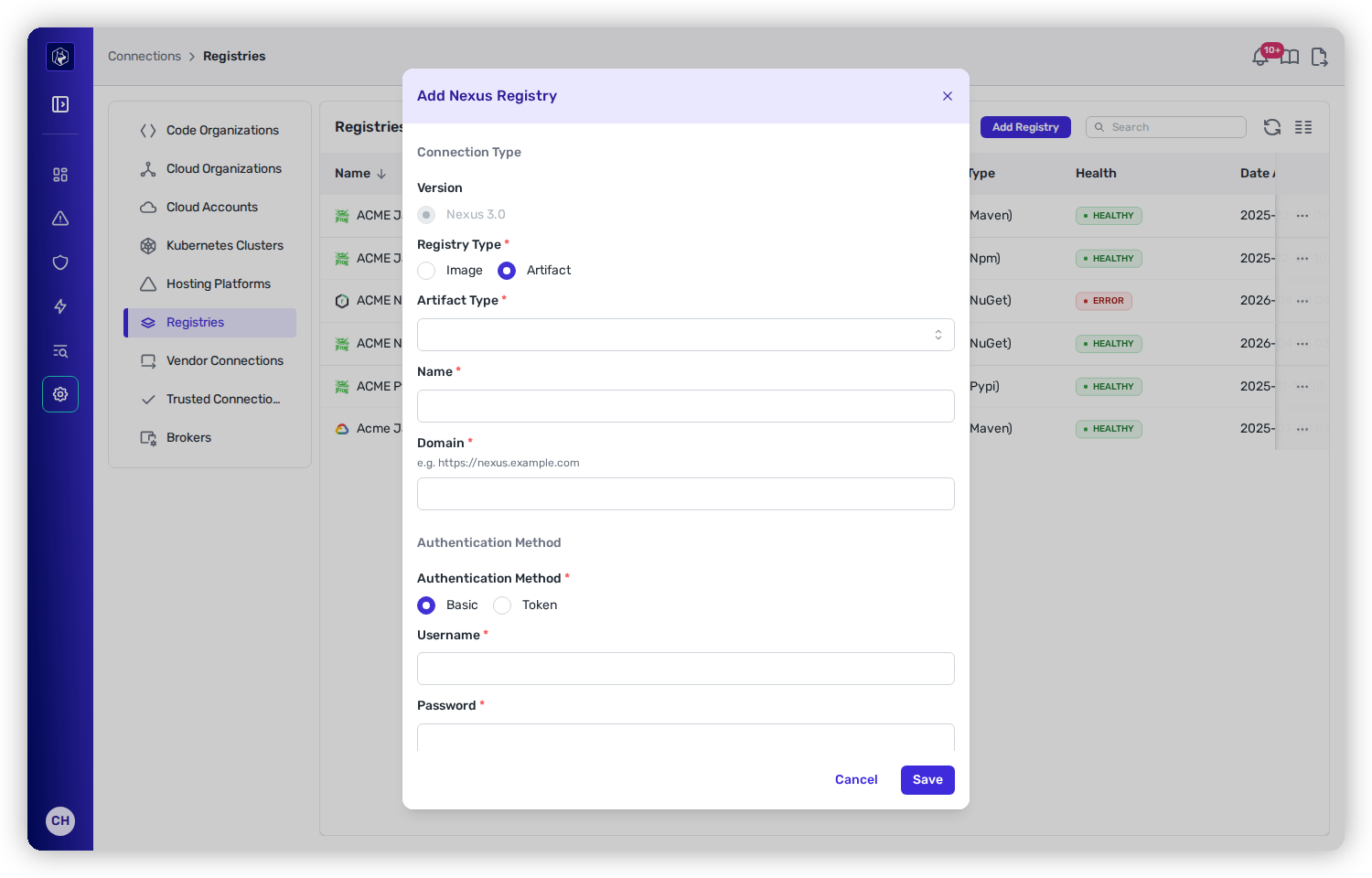The width and height of the screenshot is (1372, 878).
Task: Click the Connections breadcrumb link
Action: (145, 57)
